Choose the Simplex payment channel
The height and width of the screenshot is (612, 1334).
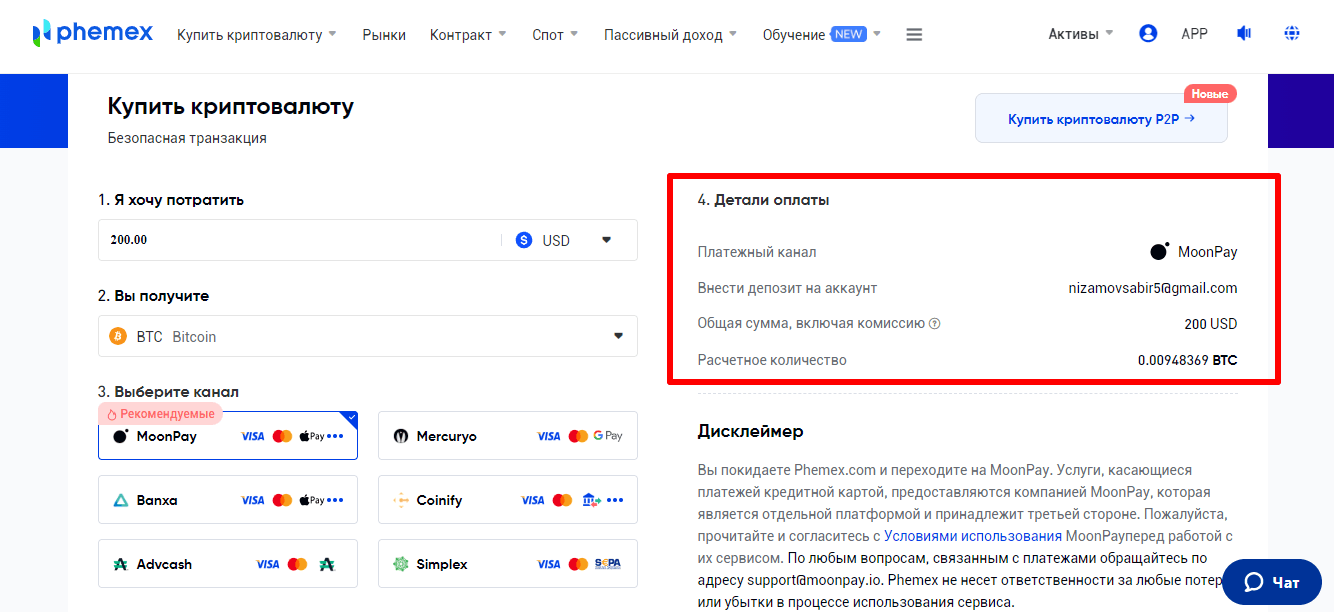507,564
